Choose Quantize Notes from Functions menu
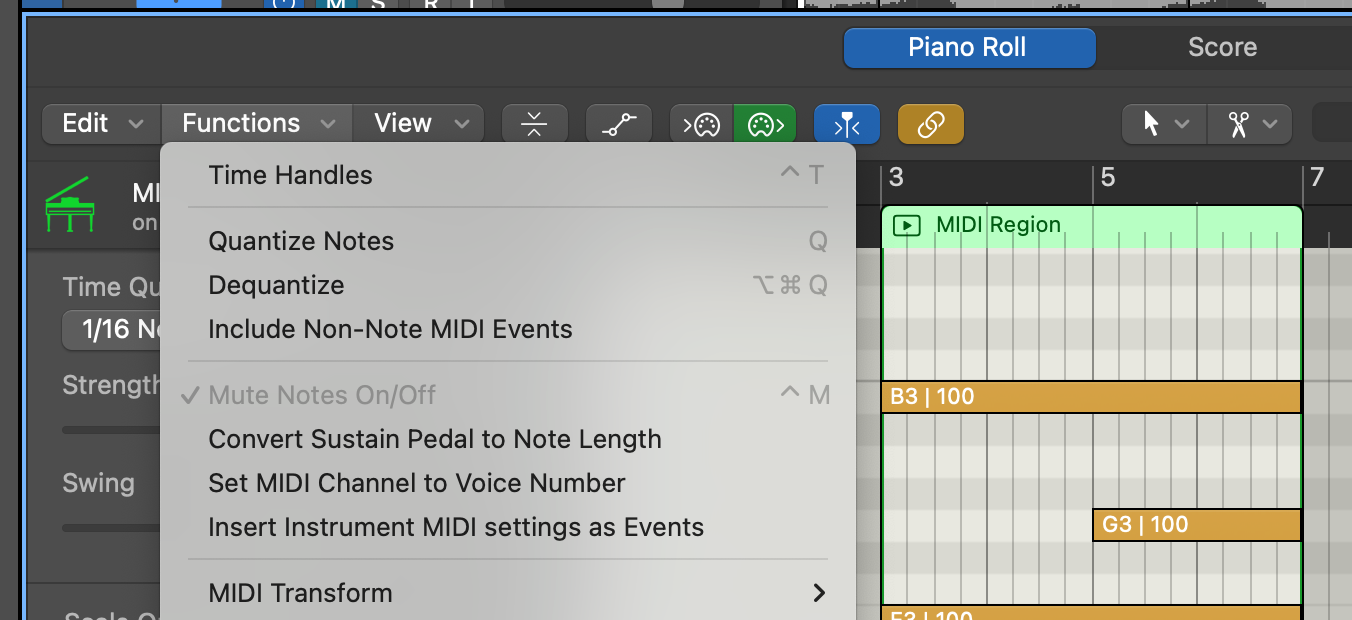The height and width of the screenshot is (620, 1352). [301, 241]
